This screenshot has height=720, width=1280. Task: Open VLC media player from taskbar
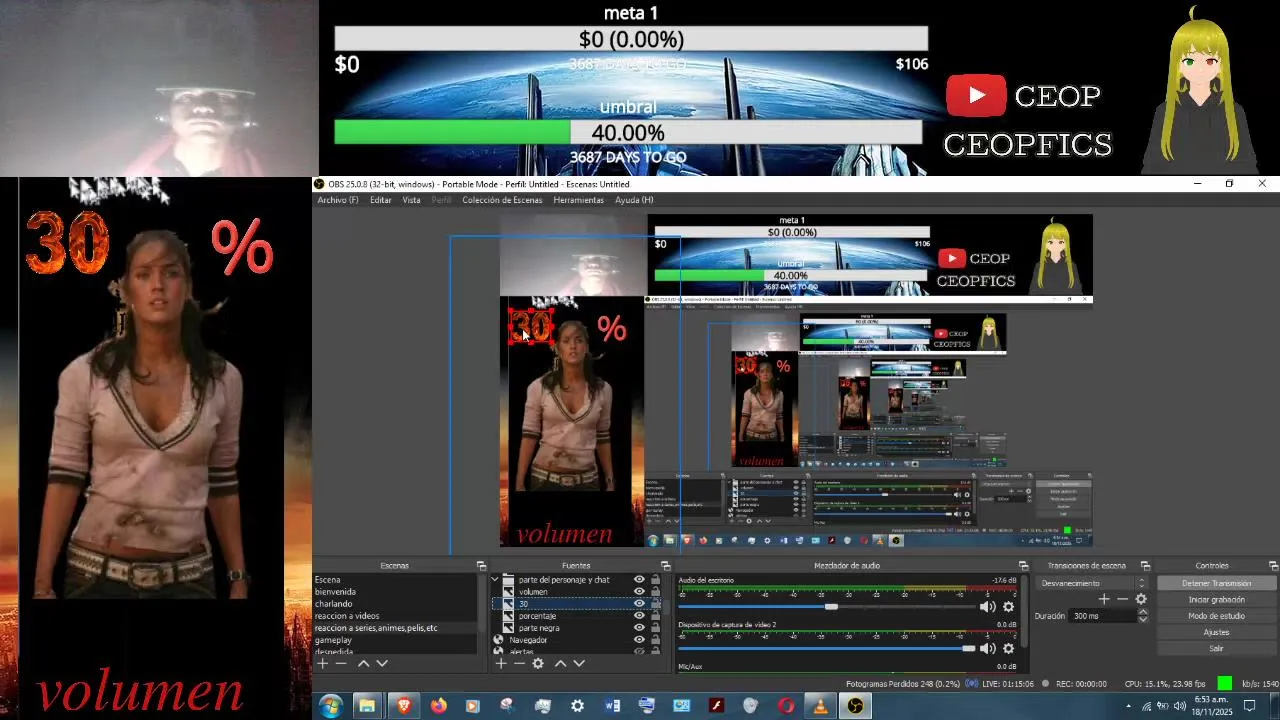coord(820,706)
